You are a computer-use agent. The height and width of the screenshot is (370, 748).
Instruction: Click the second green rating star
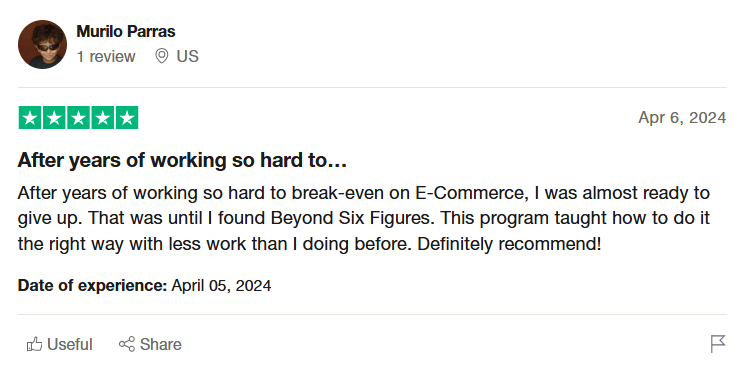click(x=54, y=118)
